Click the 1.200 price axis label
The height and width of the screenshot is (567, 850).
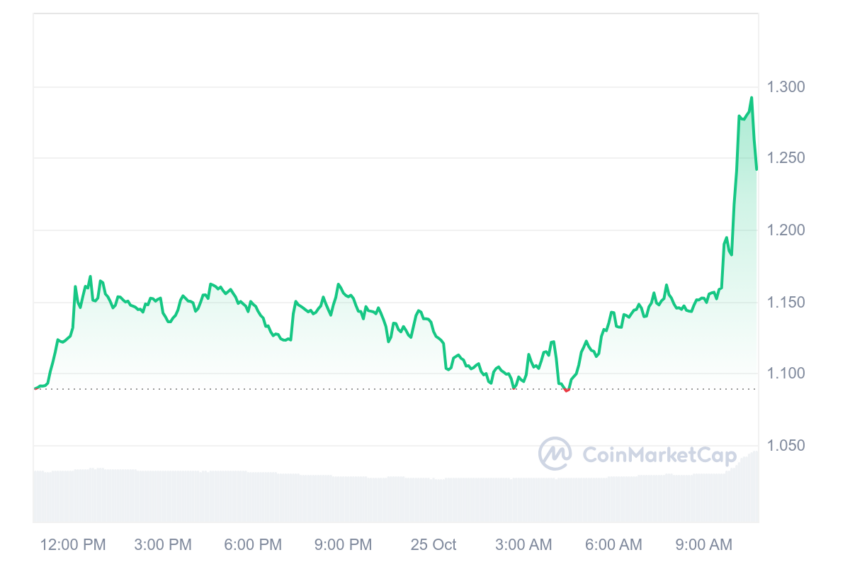(785, 230)
